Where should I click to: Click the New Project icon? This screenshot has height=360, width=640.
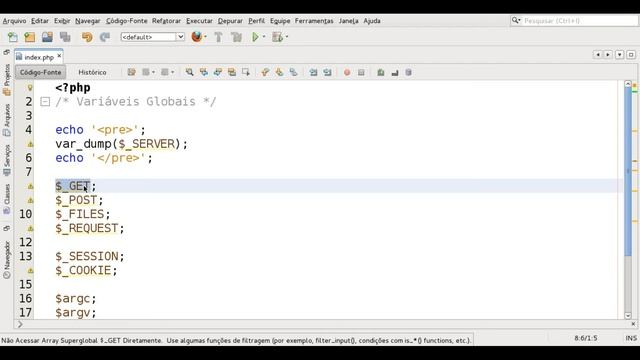click(29, 37)
